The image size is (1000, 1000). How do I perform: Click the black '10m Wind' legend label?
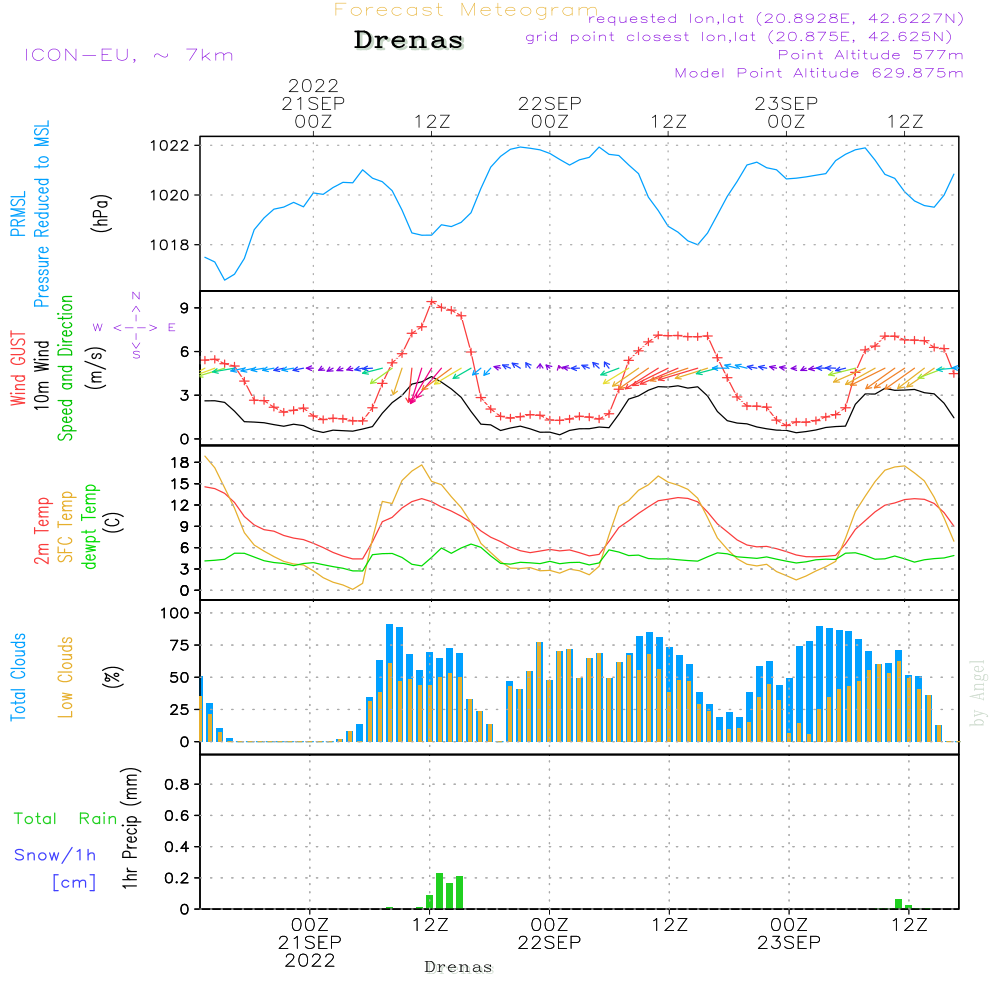(41, 375)
